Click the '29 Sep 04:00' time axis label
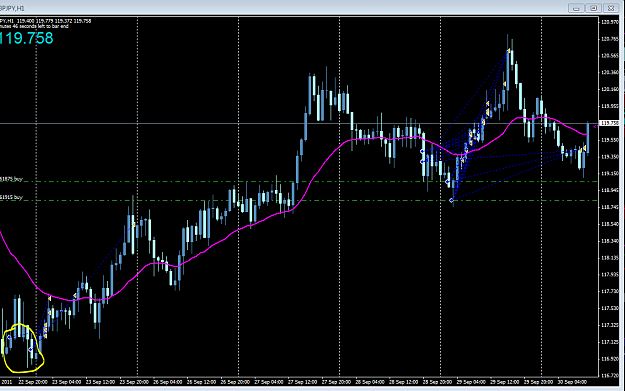Image resolution: width=625 pixels, height=391 pixels. click(x=471, y=382)
